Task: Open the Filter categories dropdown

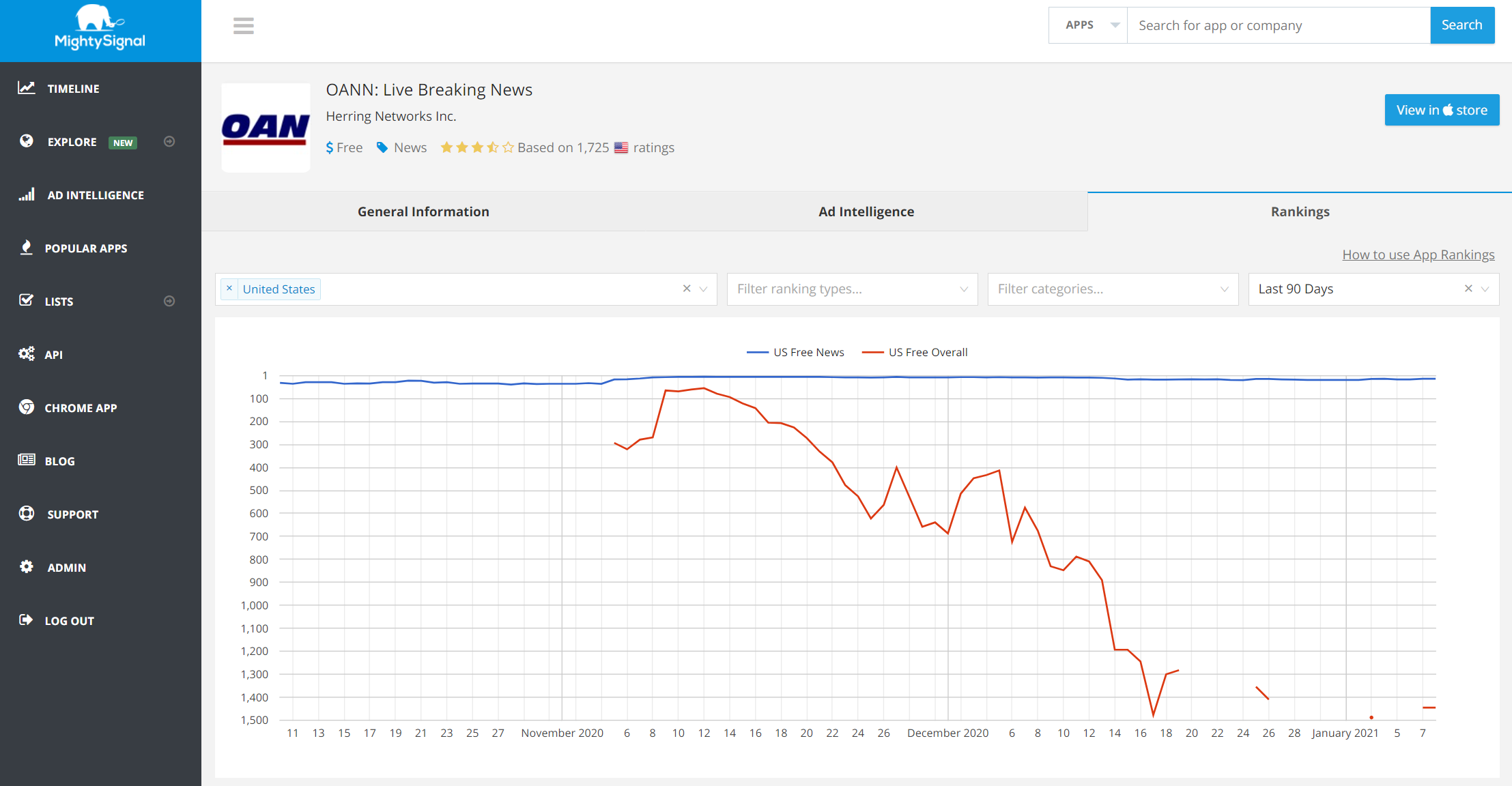Action: [1113, 289]
